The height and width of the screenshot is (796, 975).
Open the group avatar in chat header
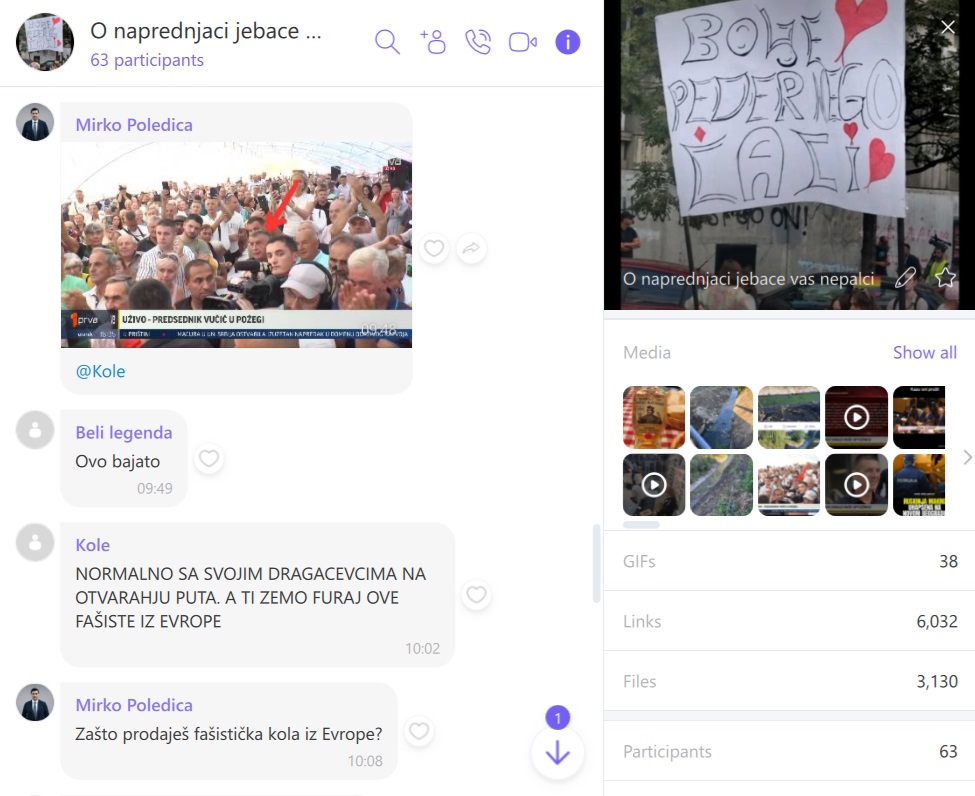pos(45,42)
